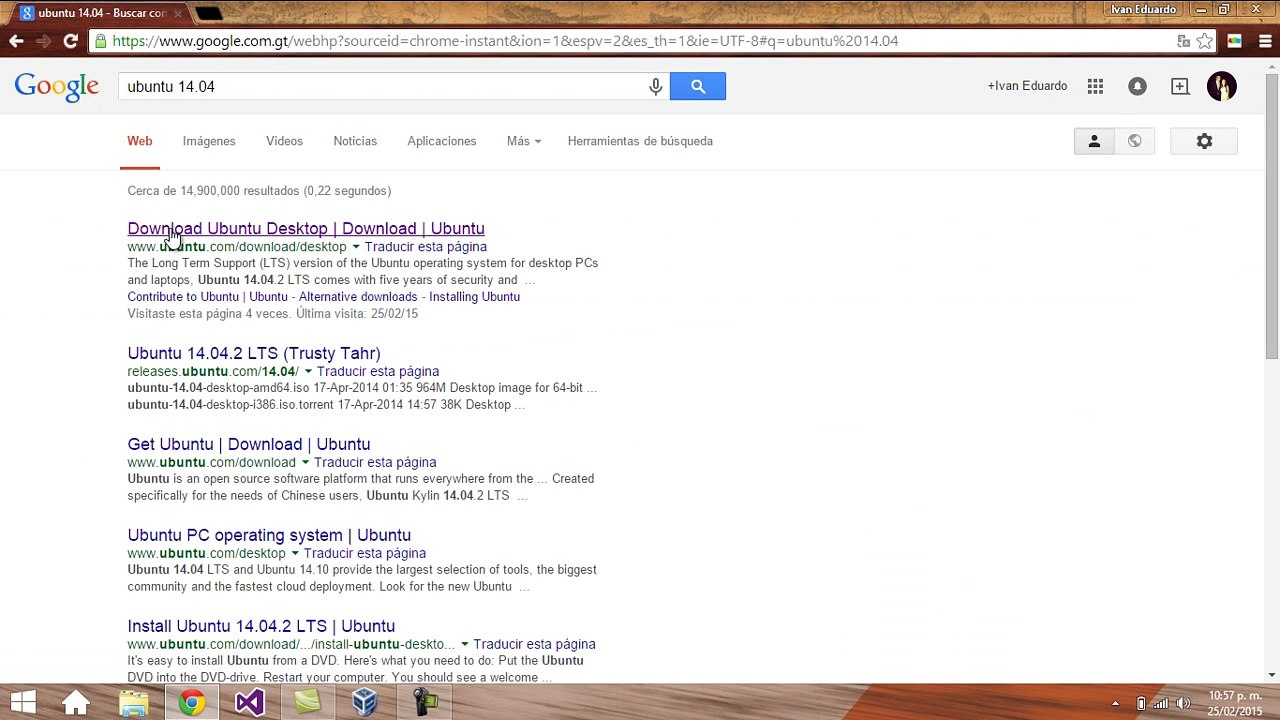Image resolution: width=1280 pixels, height=720 pixels.
Task: Open the +Ivan Eduardo Google+ link
Action: 1027,86
